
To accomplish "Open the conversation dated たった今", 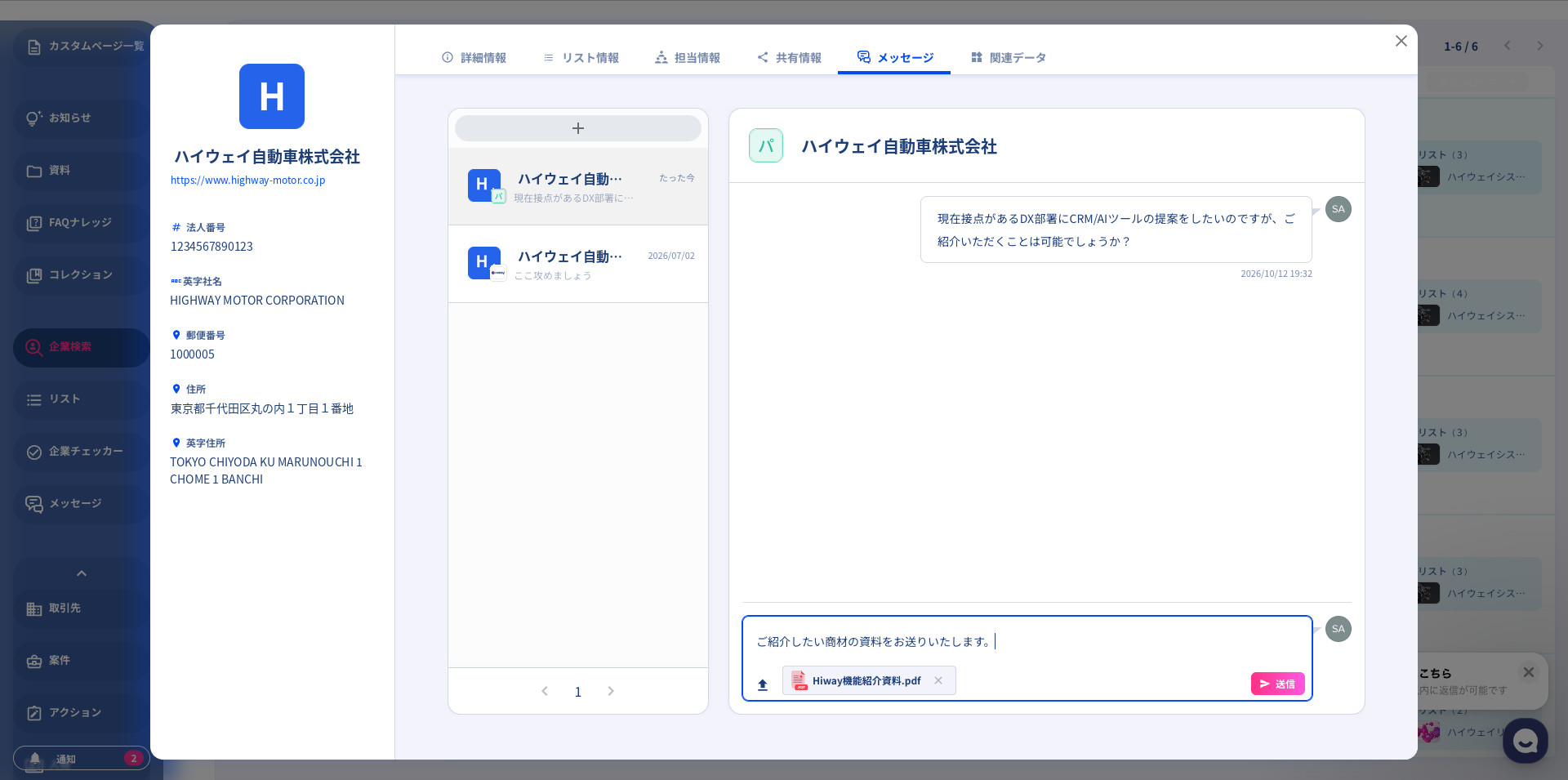I will pos(578,186).
